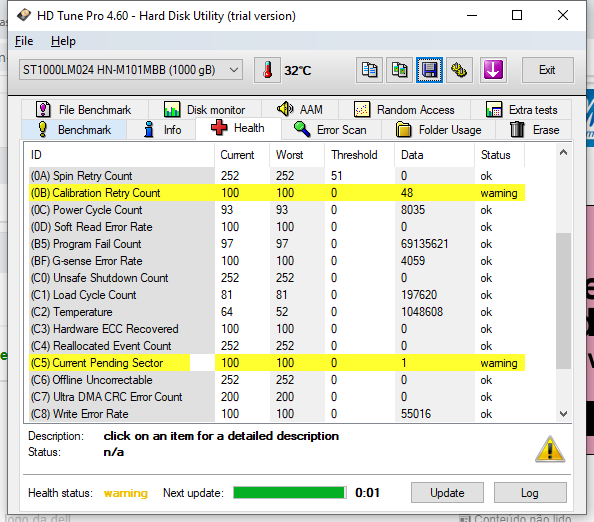Select the (C4) Reallocated Event Count row
Screen dimensions: 594x522
pos(277,346)
